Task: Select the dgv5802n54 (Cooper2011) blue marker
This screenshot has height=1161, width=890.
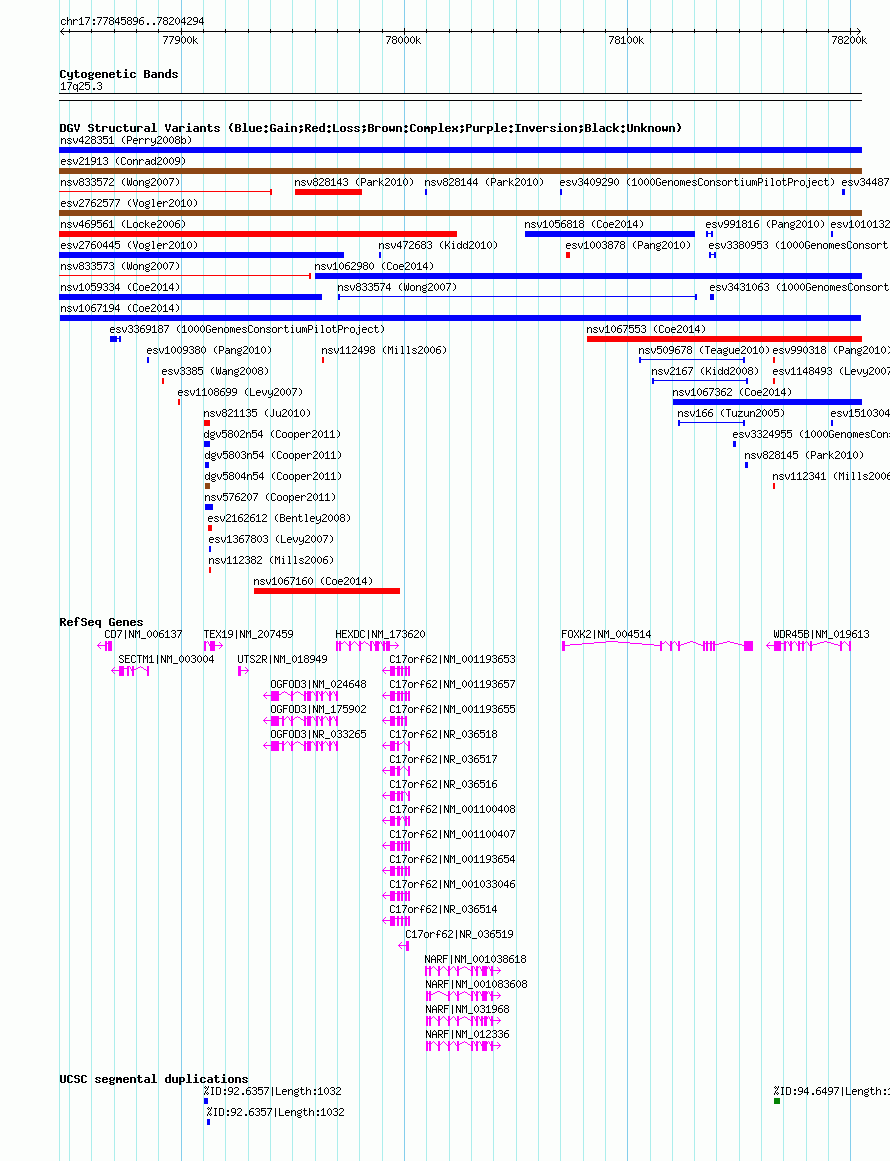Action: coord(207,444)
